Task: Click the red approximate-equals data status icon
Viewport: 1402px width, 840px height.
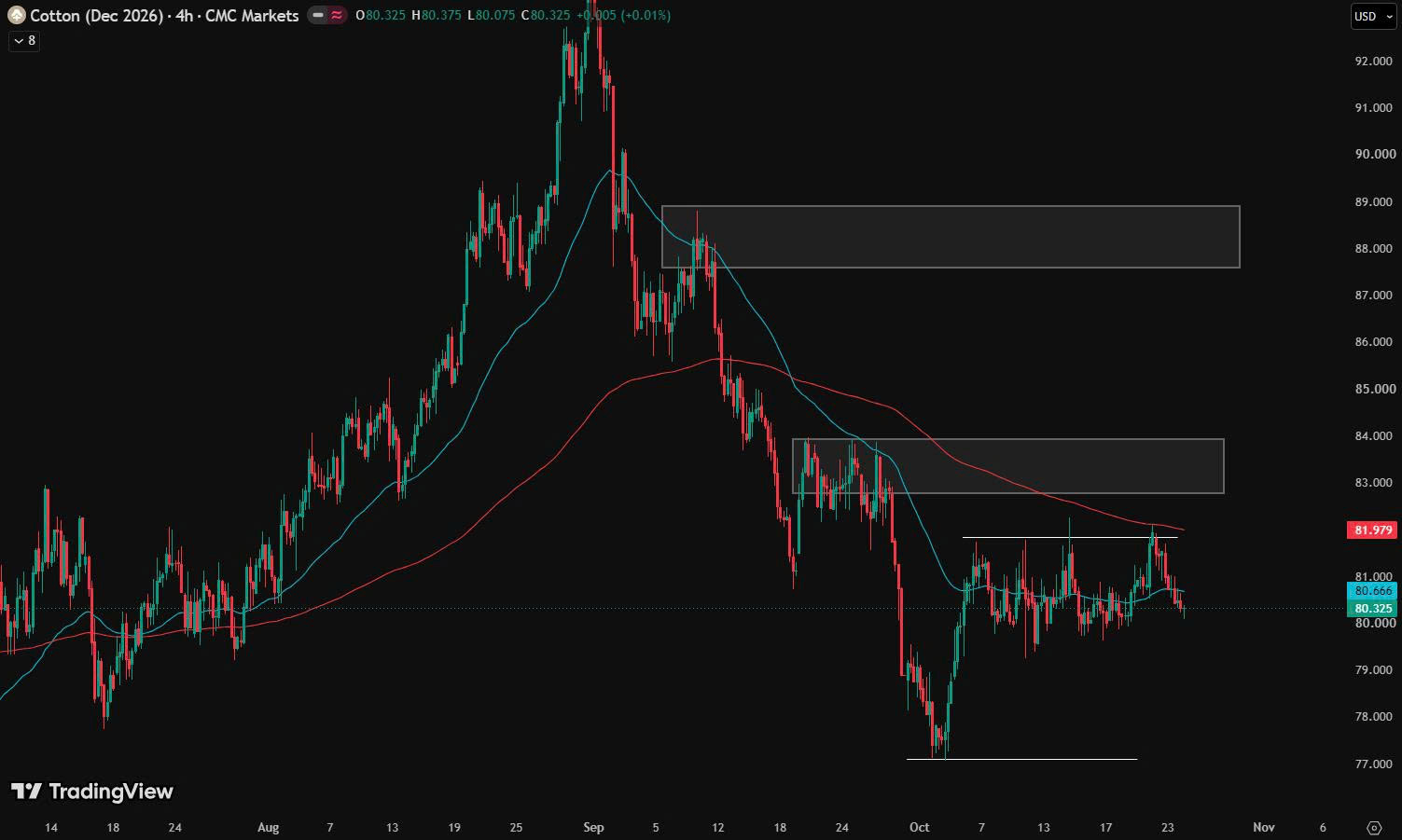Action: pos(336,16)
